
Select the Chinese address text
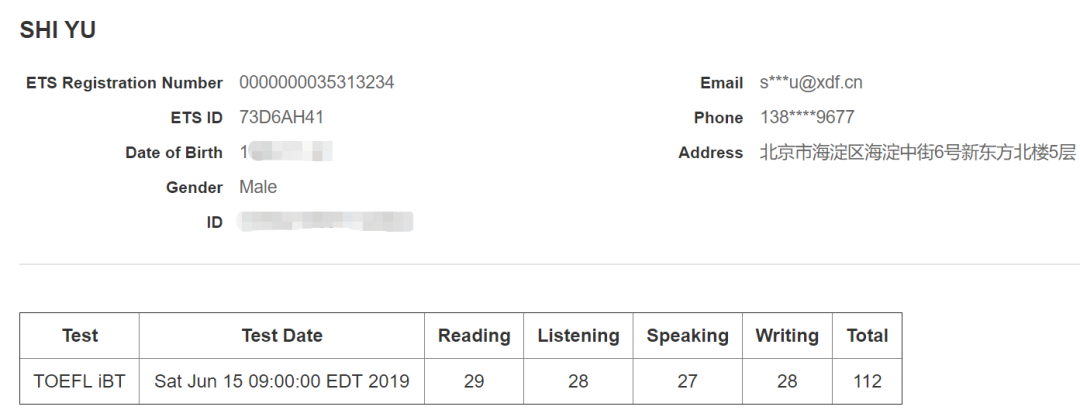918,153
